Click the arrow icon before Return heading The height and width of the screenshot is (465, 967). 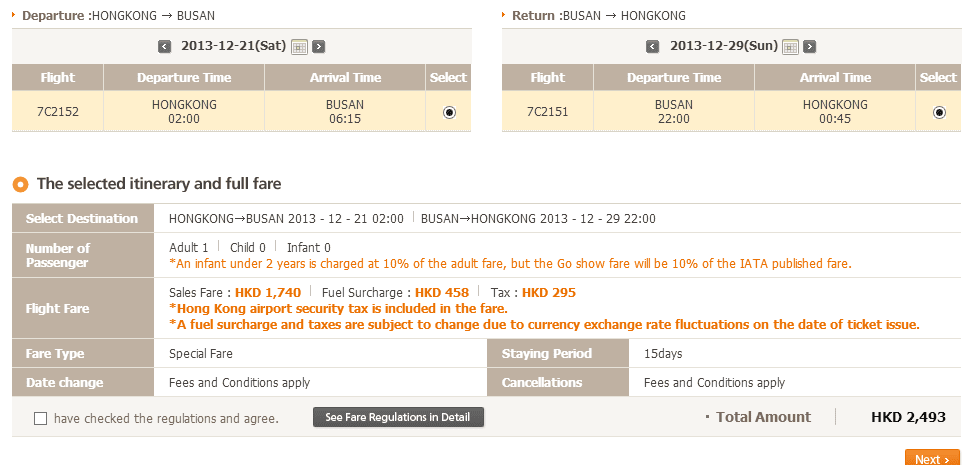click(x=505, y=16)
